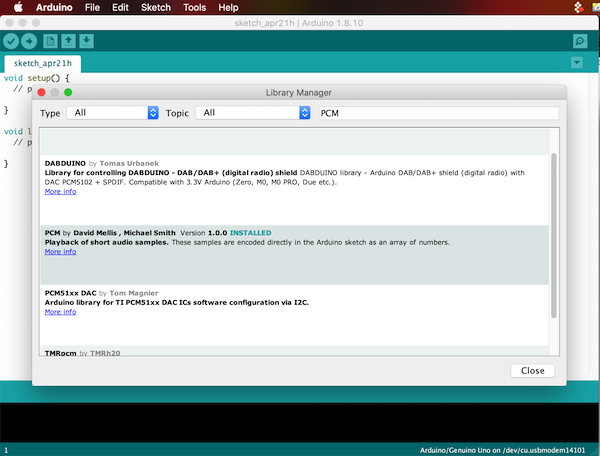Open the Type filter dropdown
The width and height of the screenshot is (600, 456).
pyautogui.click(x=112, y=113)
